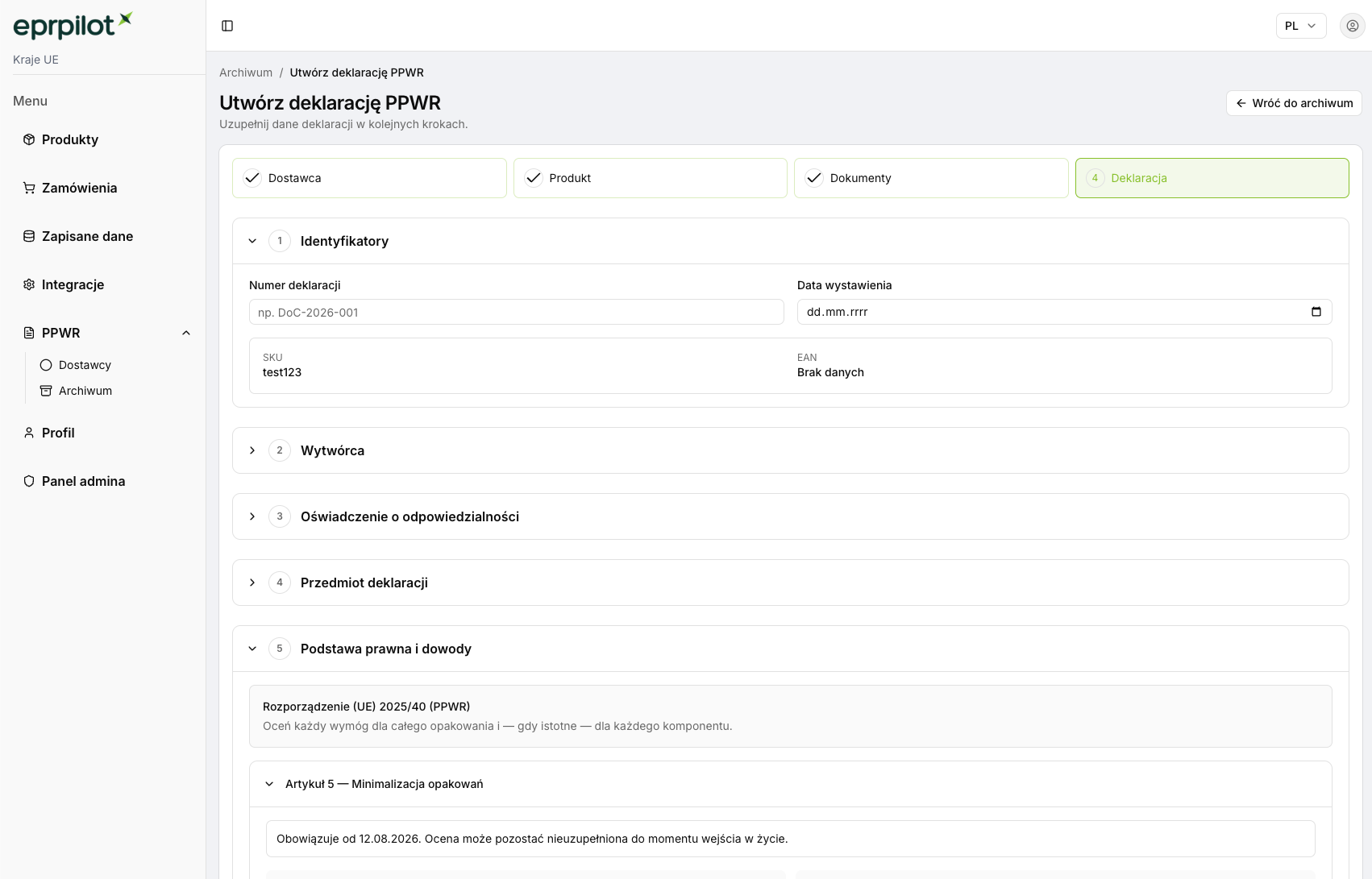Collapse Podstawa prawna i dowody section

click(x=790, y=649)
